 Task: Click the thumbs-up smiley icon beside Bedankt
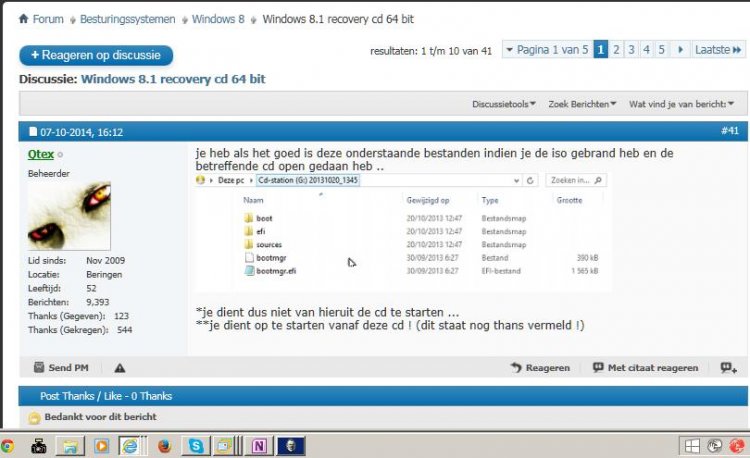[34, 418]
